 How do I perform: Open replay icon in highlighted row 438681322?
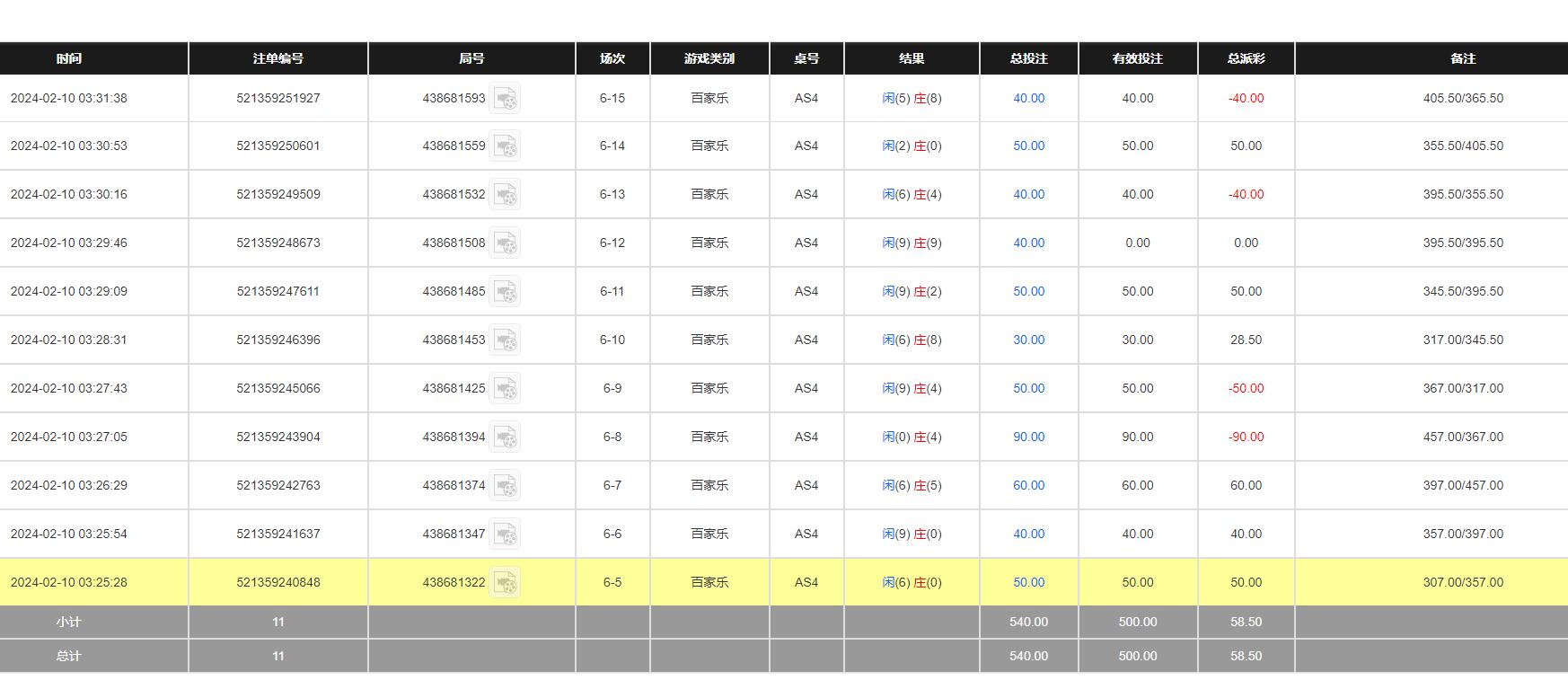[x=505, y=582]
